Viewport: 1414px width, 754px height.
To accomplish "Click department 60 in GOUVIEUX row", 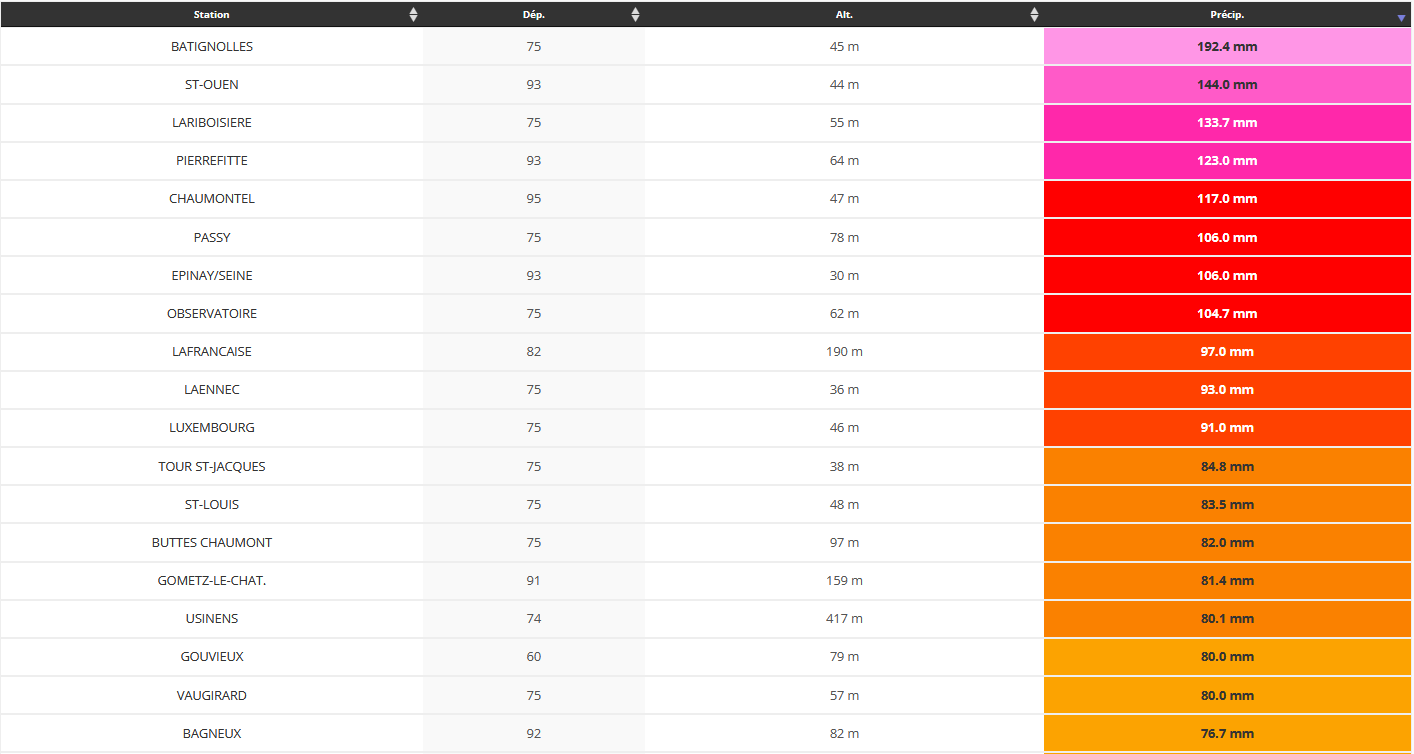I will [x=534, y=657].
